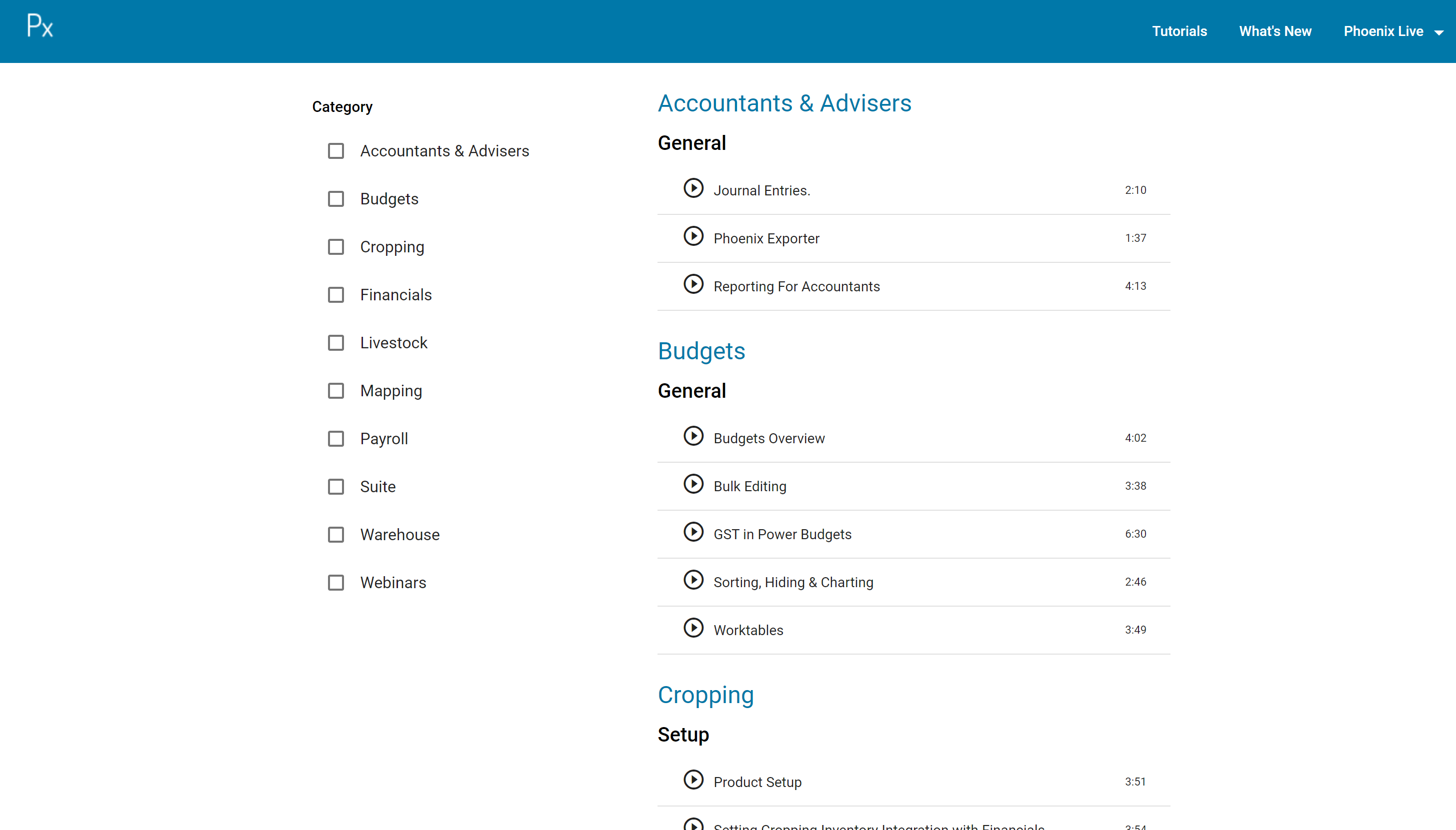Click the 2:10 duration for Journal Entries
The image size is (1456, 830).
point(1135,190)
